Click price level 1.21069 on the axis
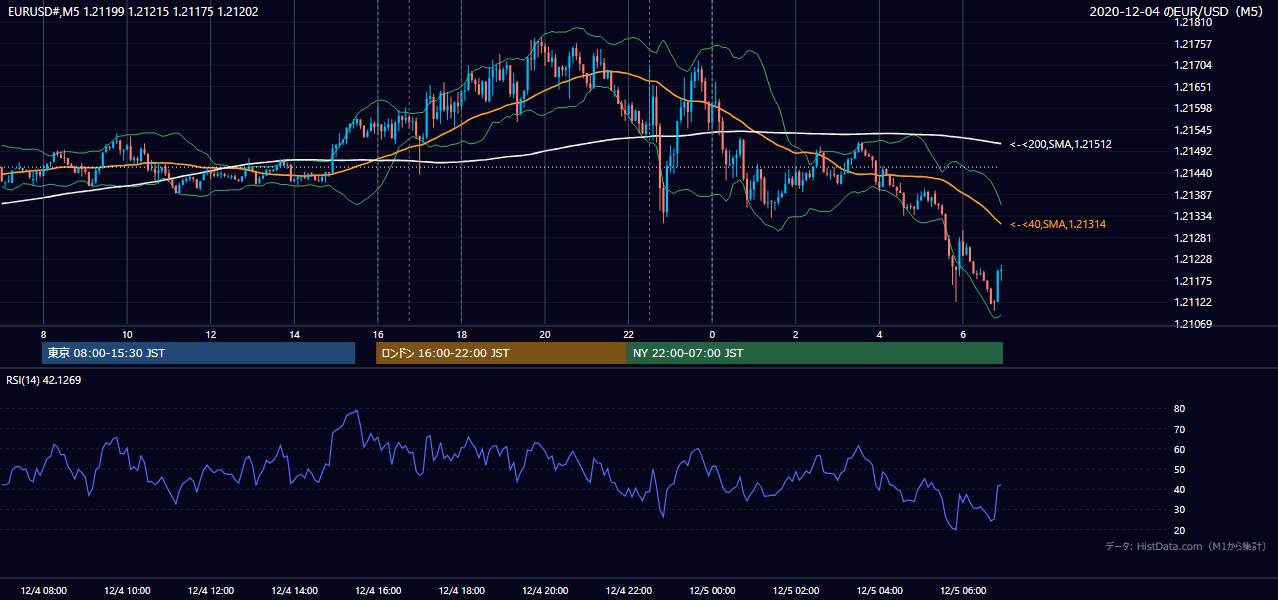 tap(1193, 324)
